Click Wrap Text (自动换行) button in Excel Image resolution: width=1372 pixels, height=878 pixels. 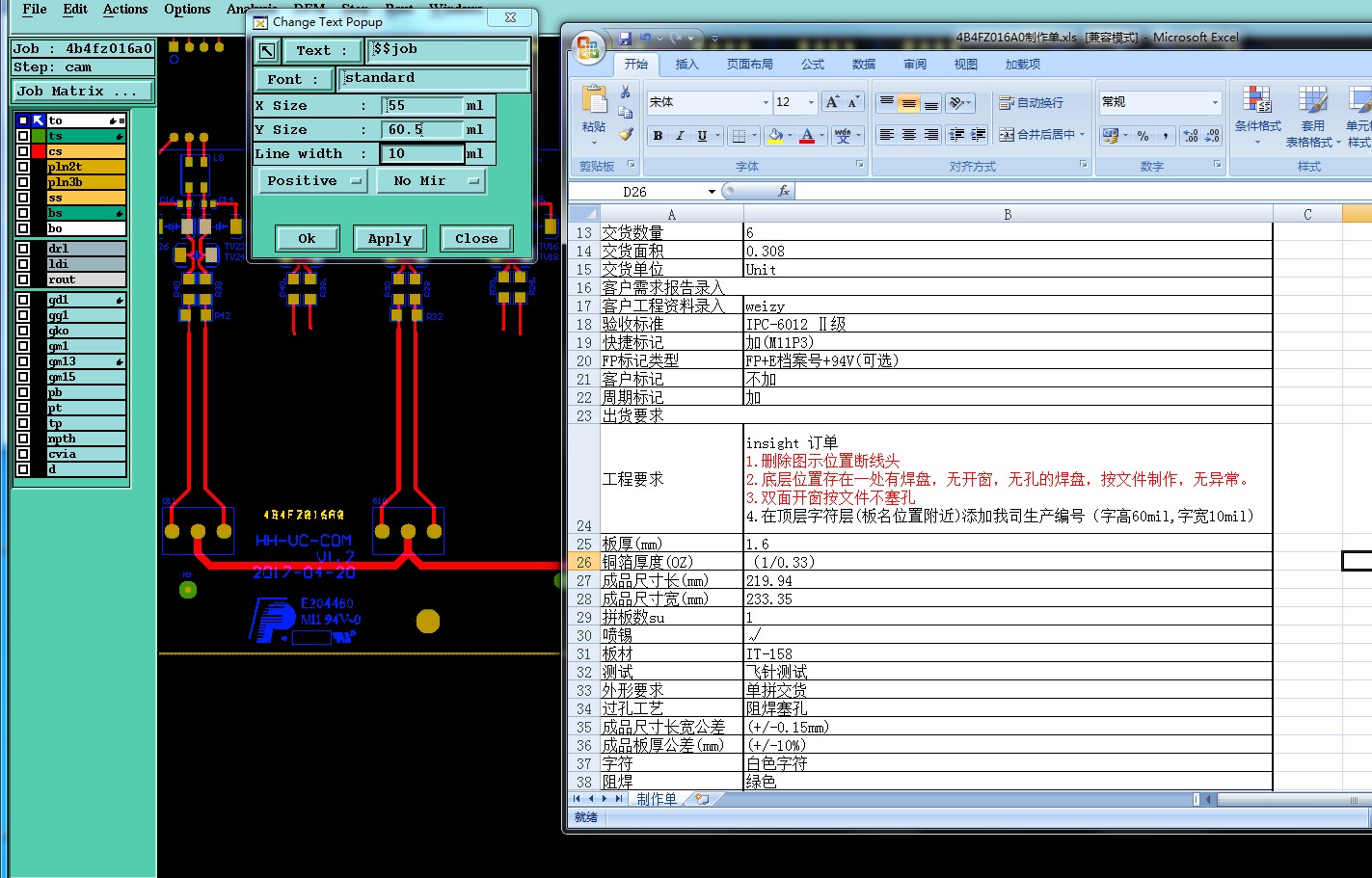1032,102
